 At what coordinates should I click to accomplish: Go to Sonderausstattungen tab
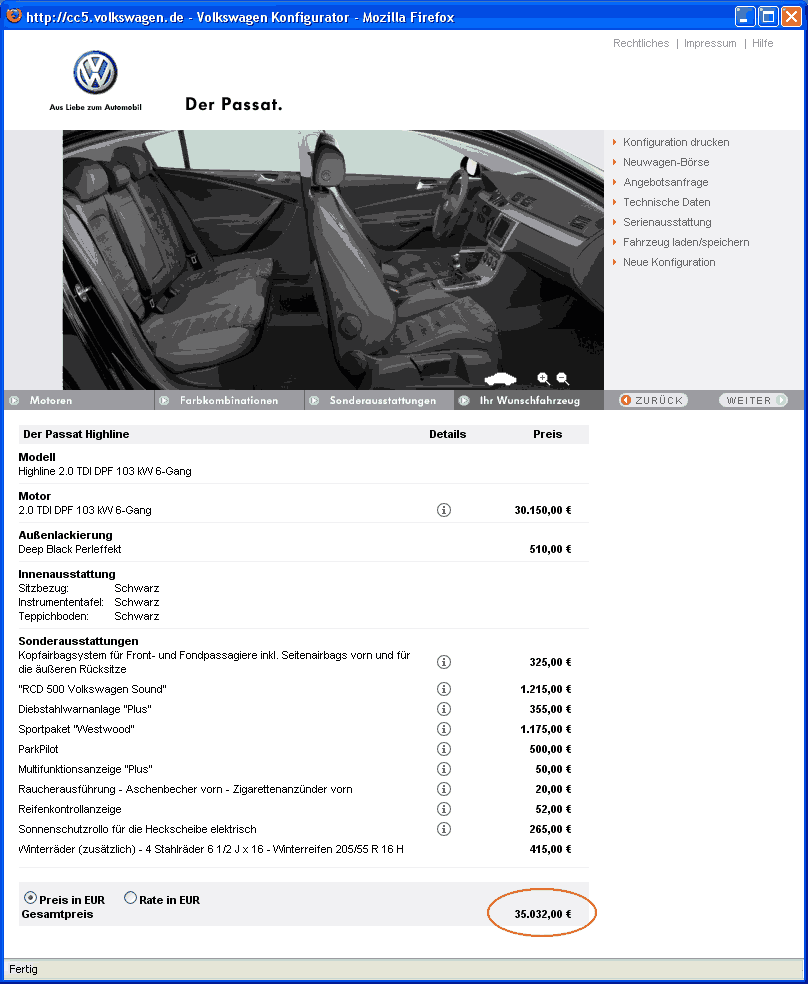(382, 400)
